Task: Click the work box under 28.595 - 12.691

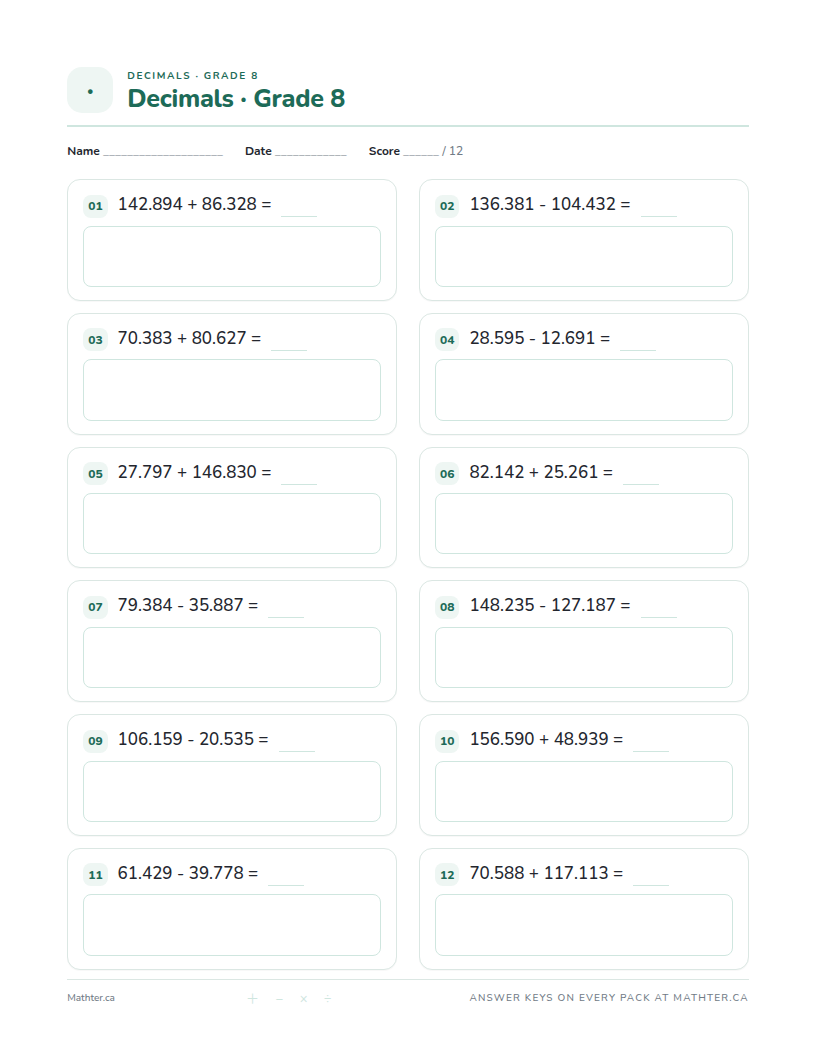Action: [x=584, y=390]
